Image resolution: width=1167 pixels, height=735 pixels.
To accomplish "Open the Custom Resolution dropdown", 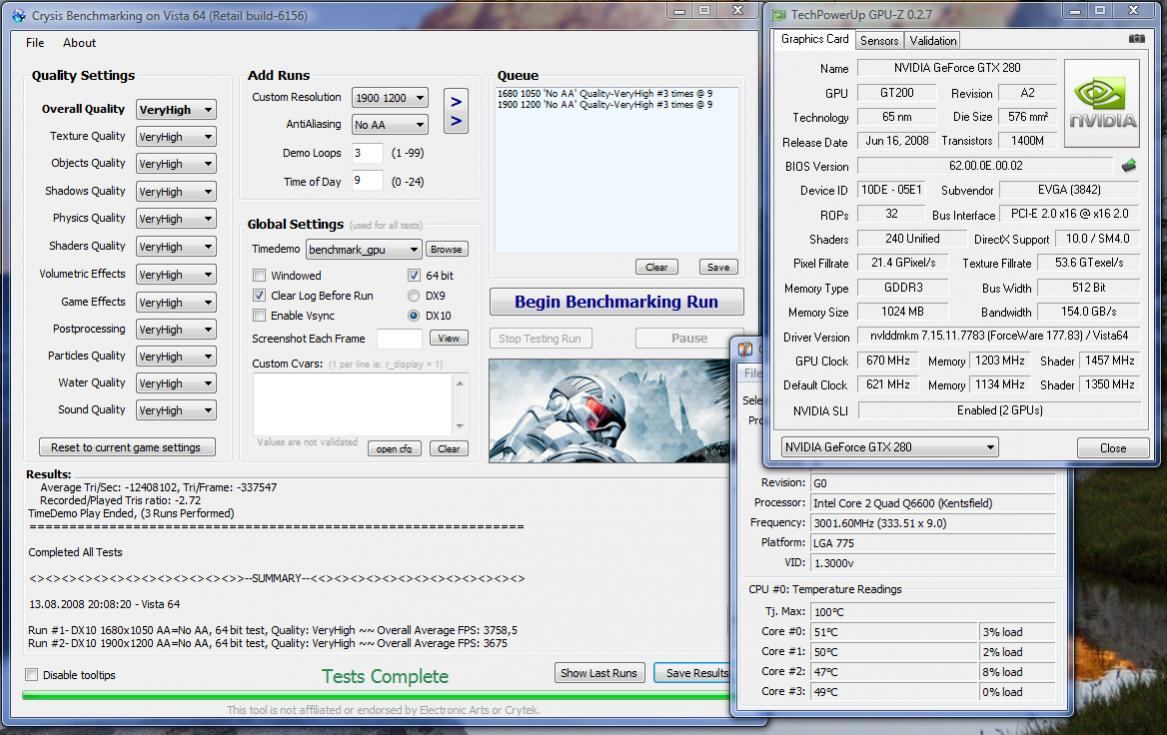I will point(390,97).
